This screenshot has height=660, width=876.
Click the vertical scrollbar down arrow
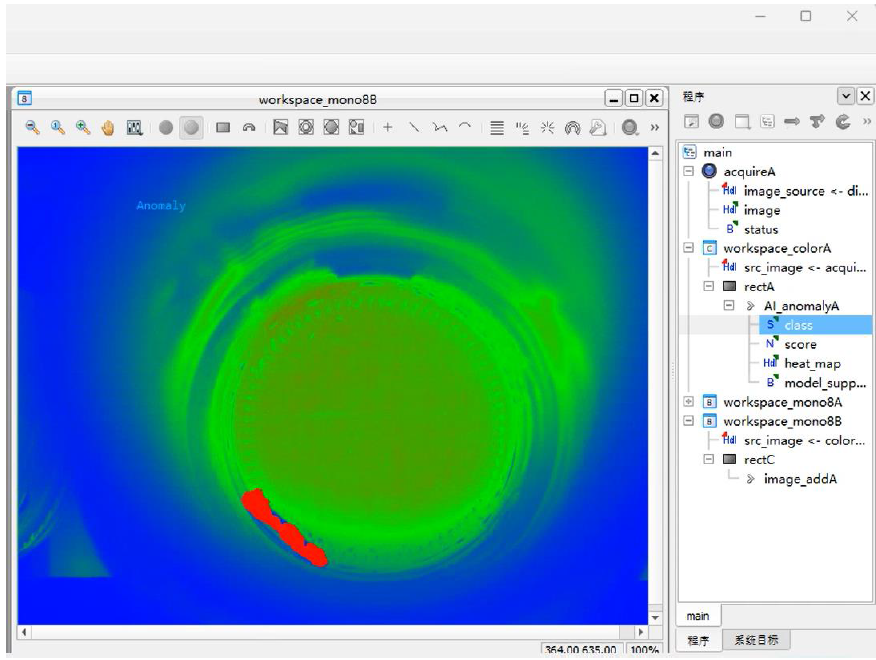click(x=655, y=618)
